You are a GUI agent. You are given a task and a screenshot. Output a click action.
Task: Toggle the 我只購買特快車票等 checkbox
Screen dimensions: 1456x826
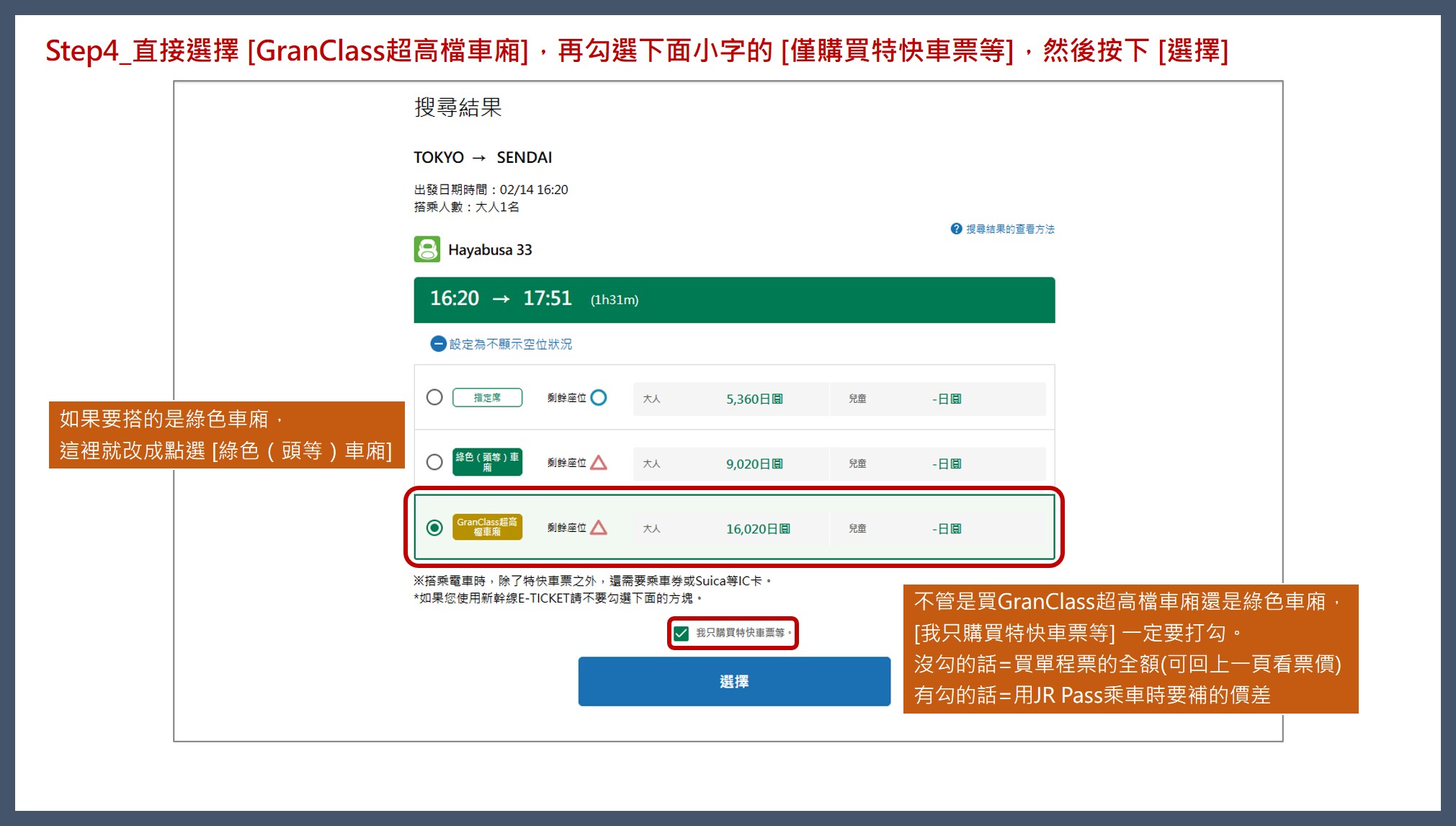tap(682, 634)
